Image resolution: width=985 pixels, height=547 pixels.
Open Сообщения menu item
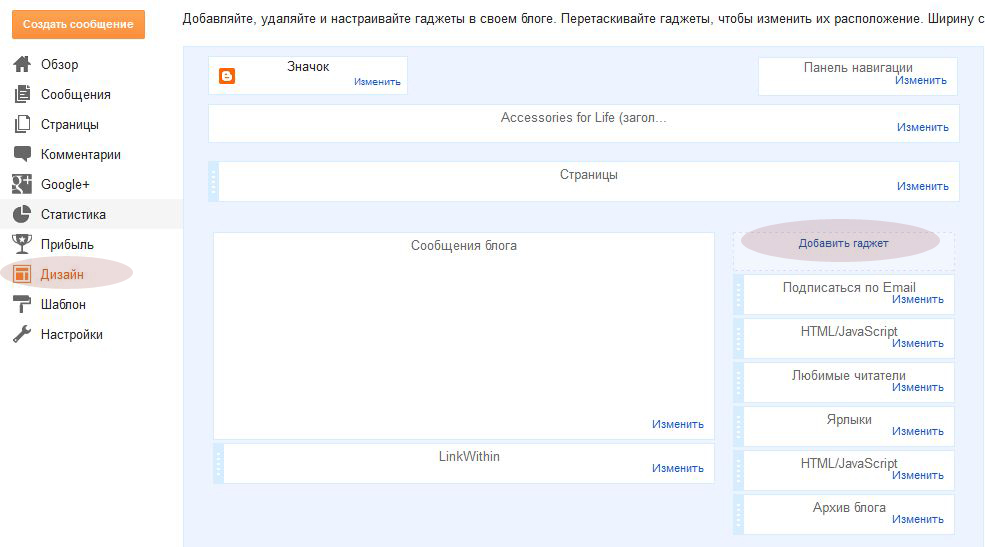(76, 94)
